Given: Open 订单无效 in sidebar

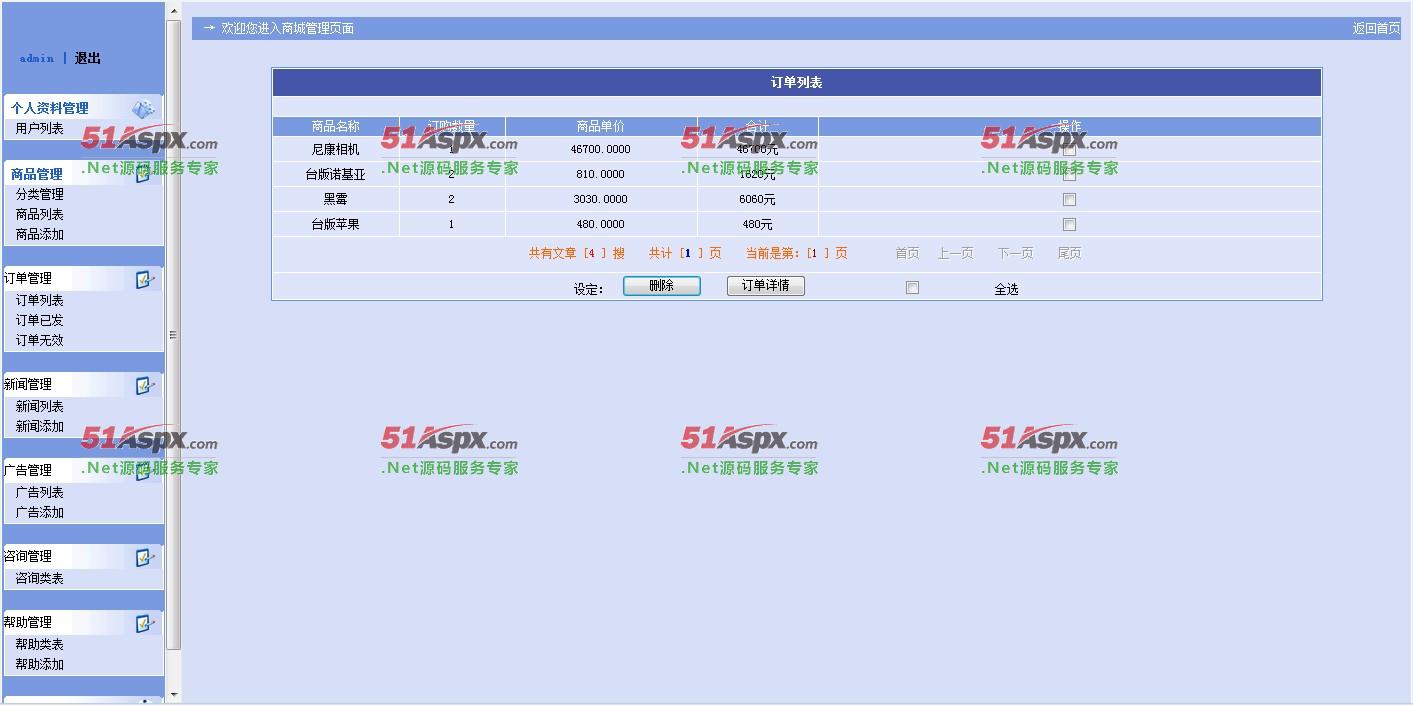Looking at the screenshot, I should coord(40,340).
